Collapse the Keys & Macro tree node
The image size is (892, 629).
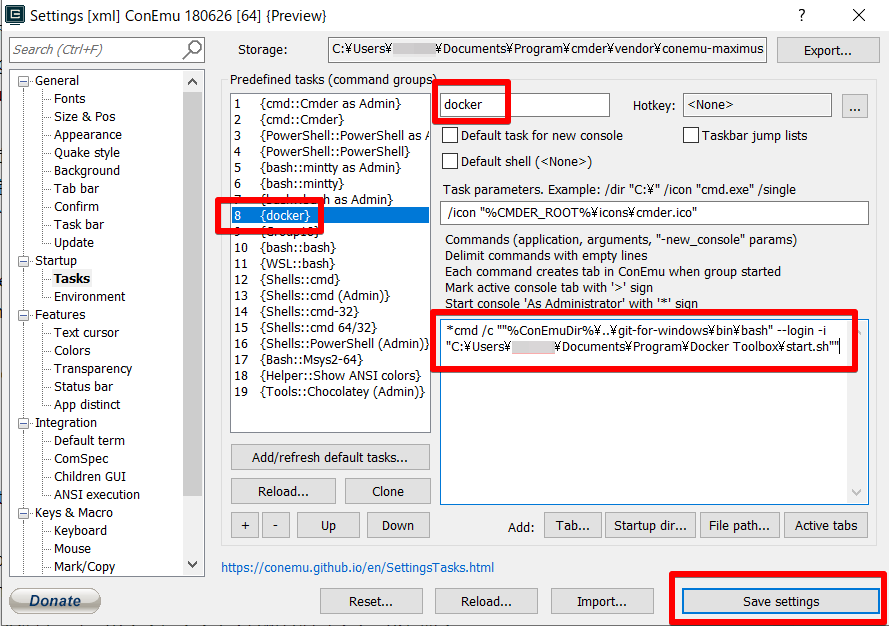click(23, 513)
